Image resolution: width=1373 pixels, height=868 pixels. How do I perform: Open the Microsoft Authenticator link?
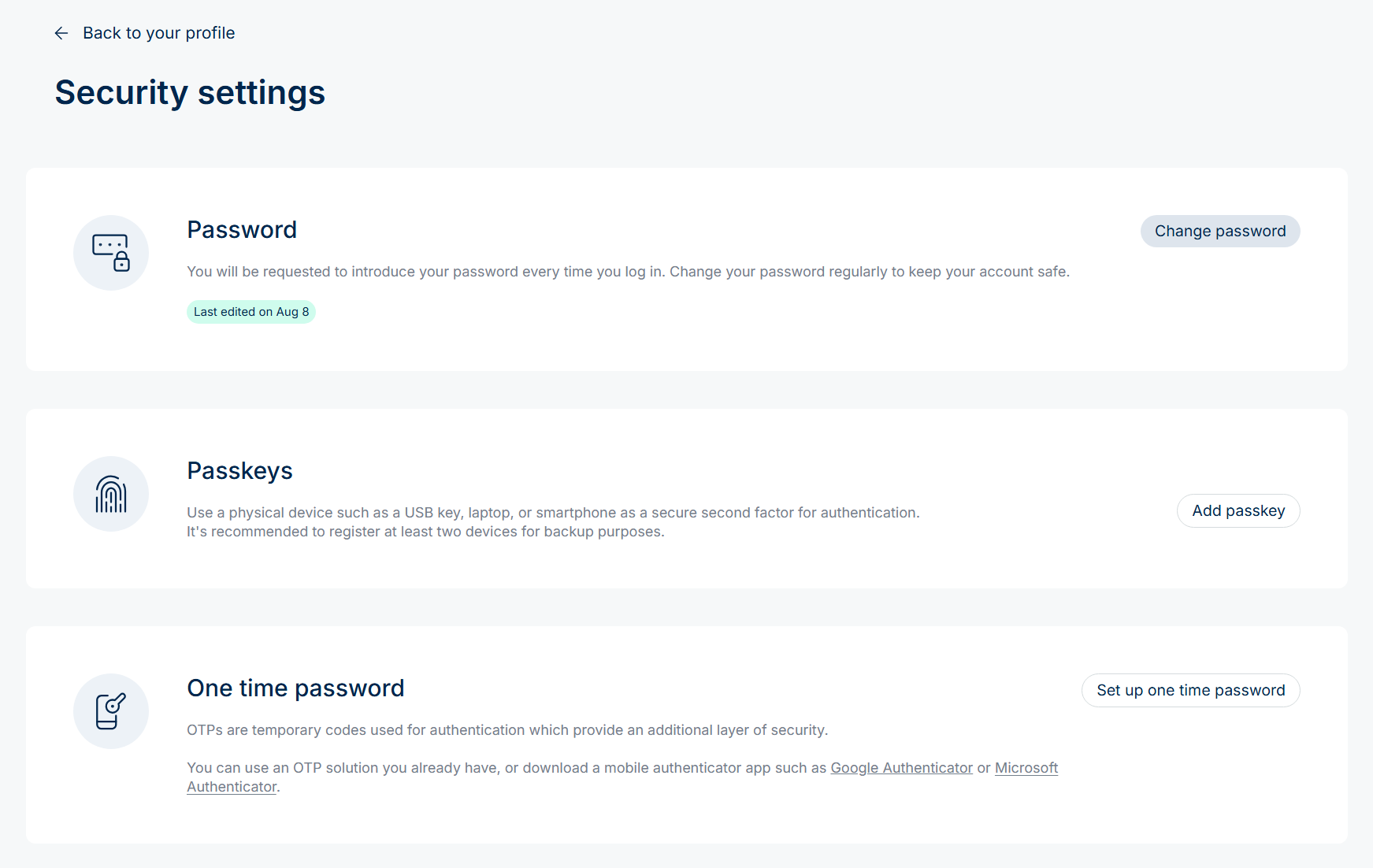point(1026,768)
